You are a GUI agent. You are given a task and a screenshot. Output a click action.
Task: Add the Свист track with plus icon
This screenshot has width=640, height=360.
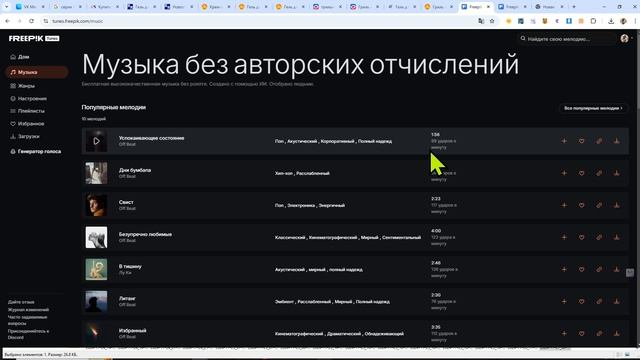click(x=564, y=205)
